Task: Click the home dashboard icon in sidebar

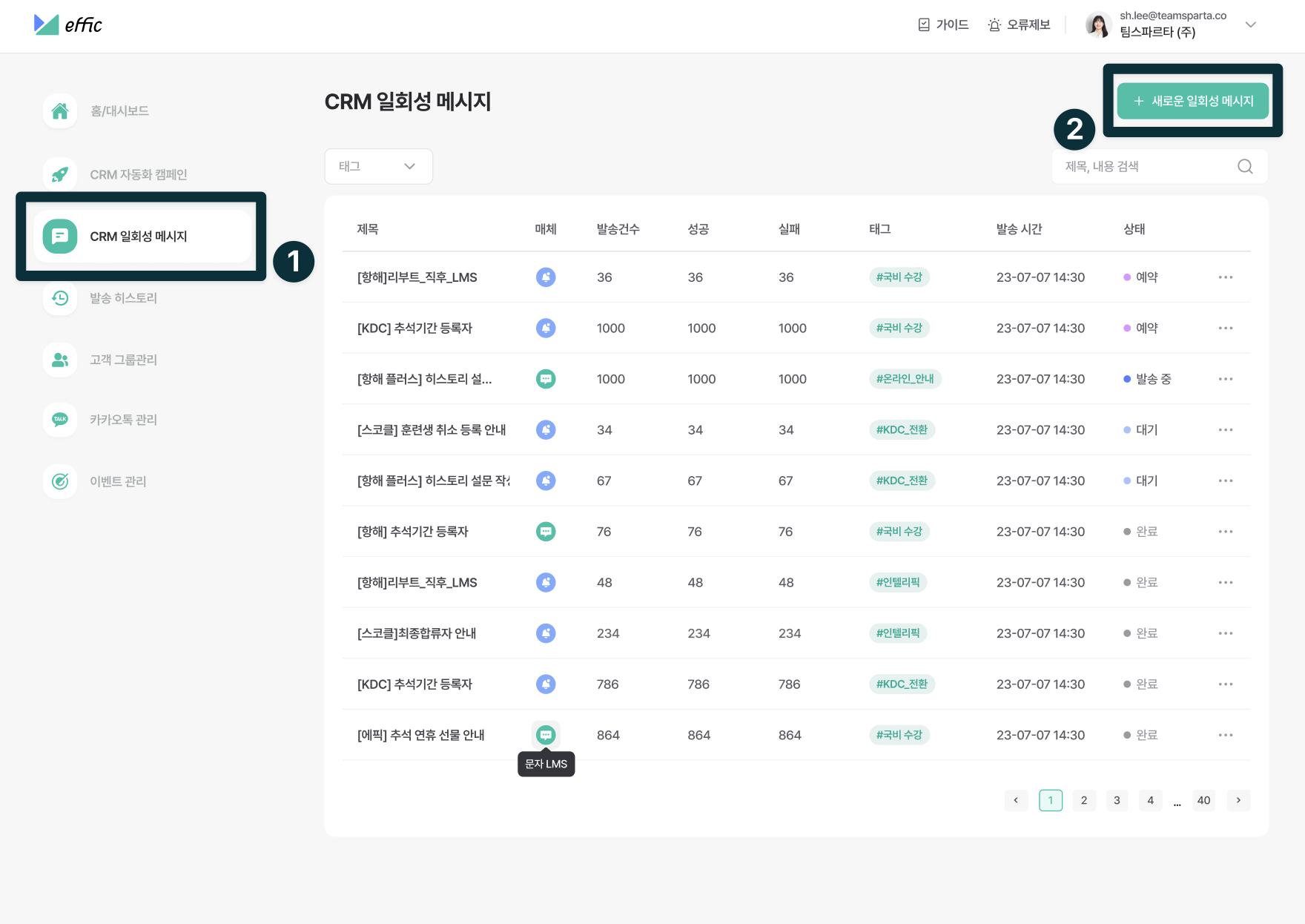Action: 60,111
